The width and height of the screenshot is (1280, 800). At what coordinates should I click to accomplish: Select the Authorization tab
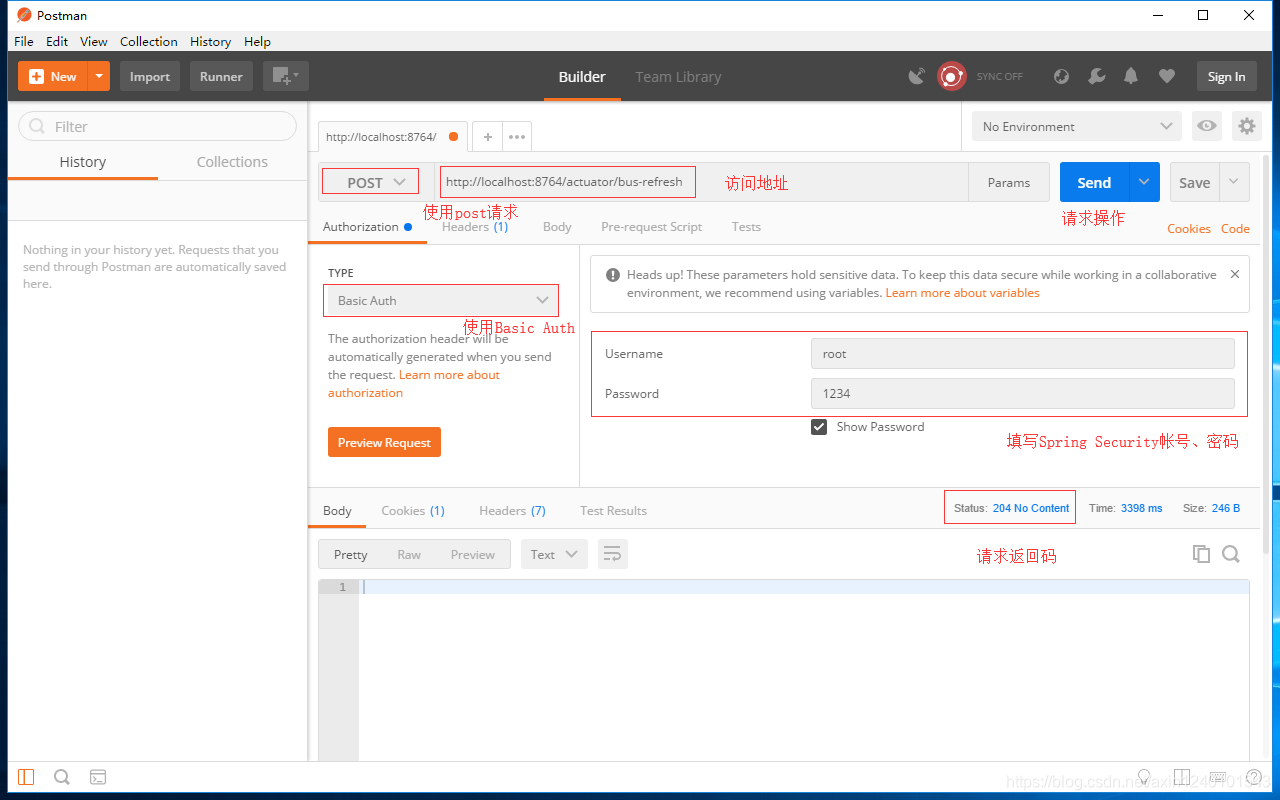click(367, 227)
